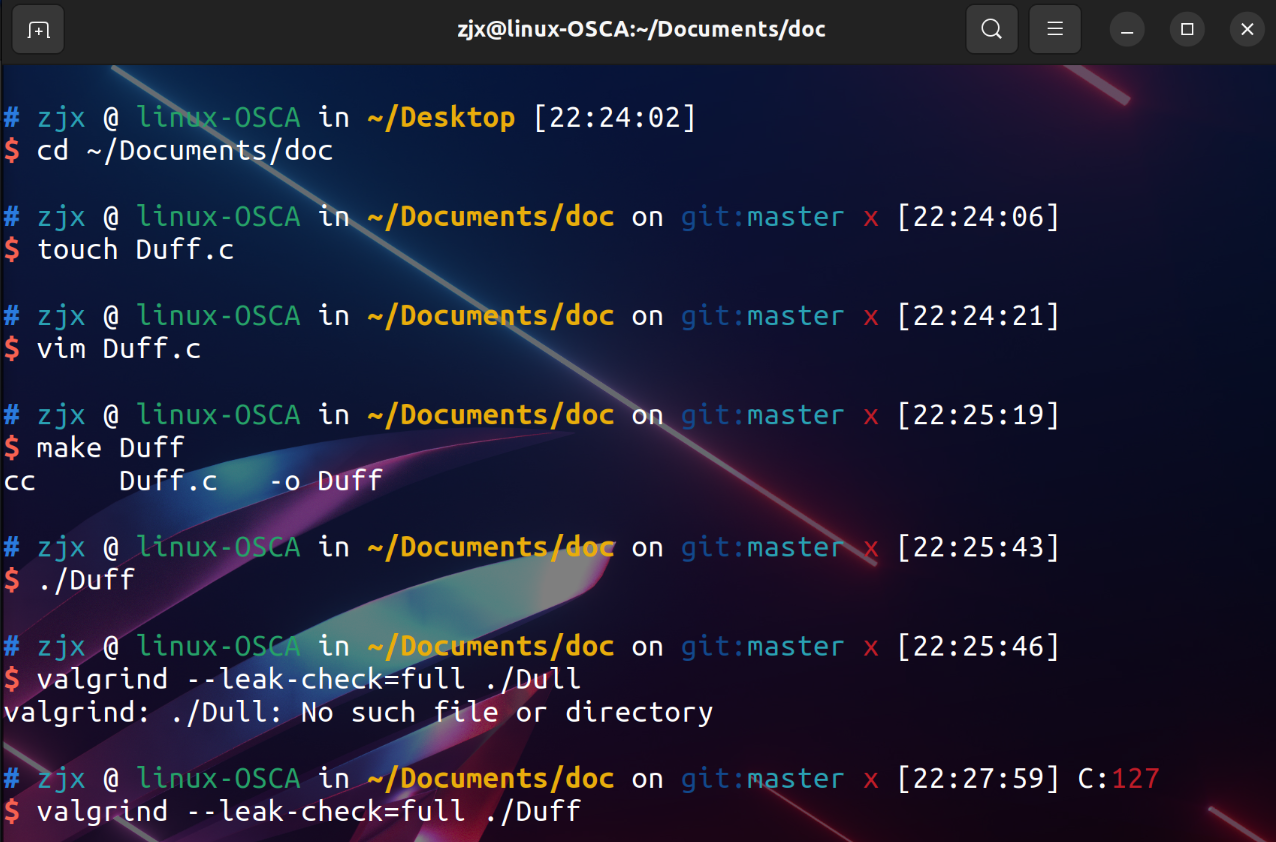
Task: Maximize the terminal window
Action: click(1187, 29)
